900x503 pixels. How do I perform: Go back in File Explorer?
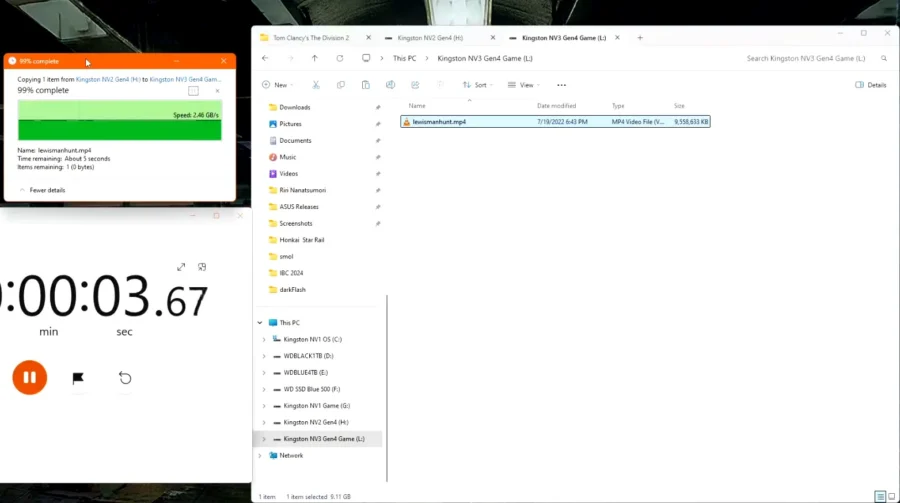265,58
